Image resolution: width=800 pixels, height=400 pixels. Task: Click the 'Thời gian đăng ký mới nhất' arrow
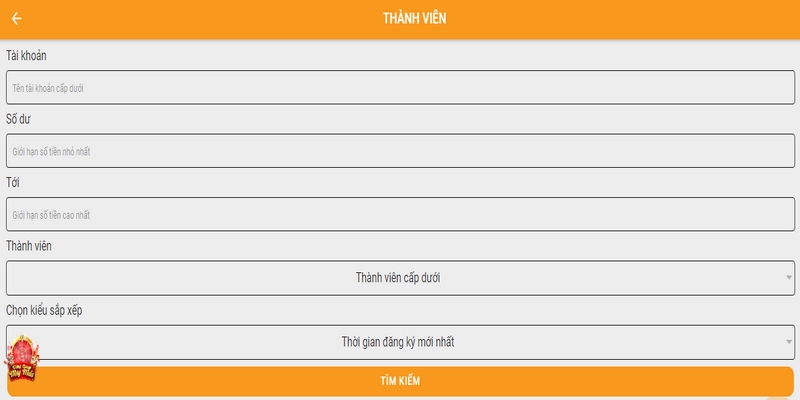click(788, 343)
